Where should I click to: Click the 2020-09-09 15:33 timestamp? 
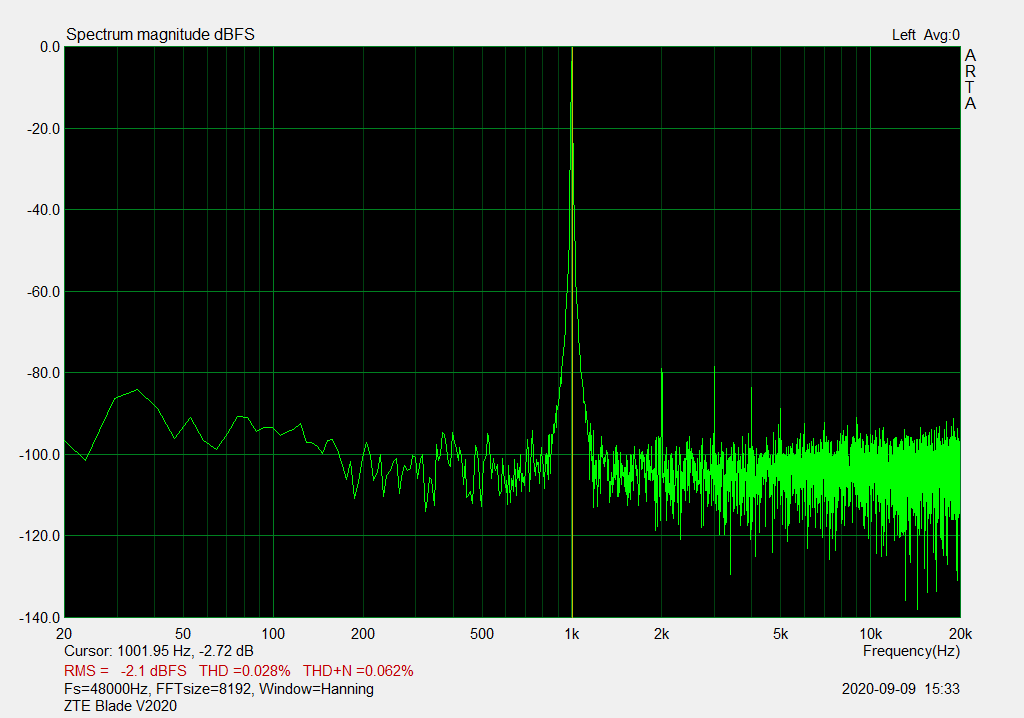(899, 689)
